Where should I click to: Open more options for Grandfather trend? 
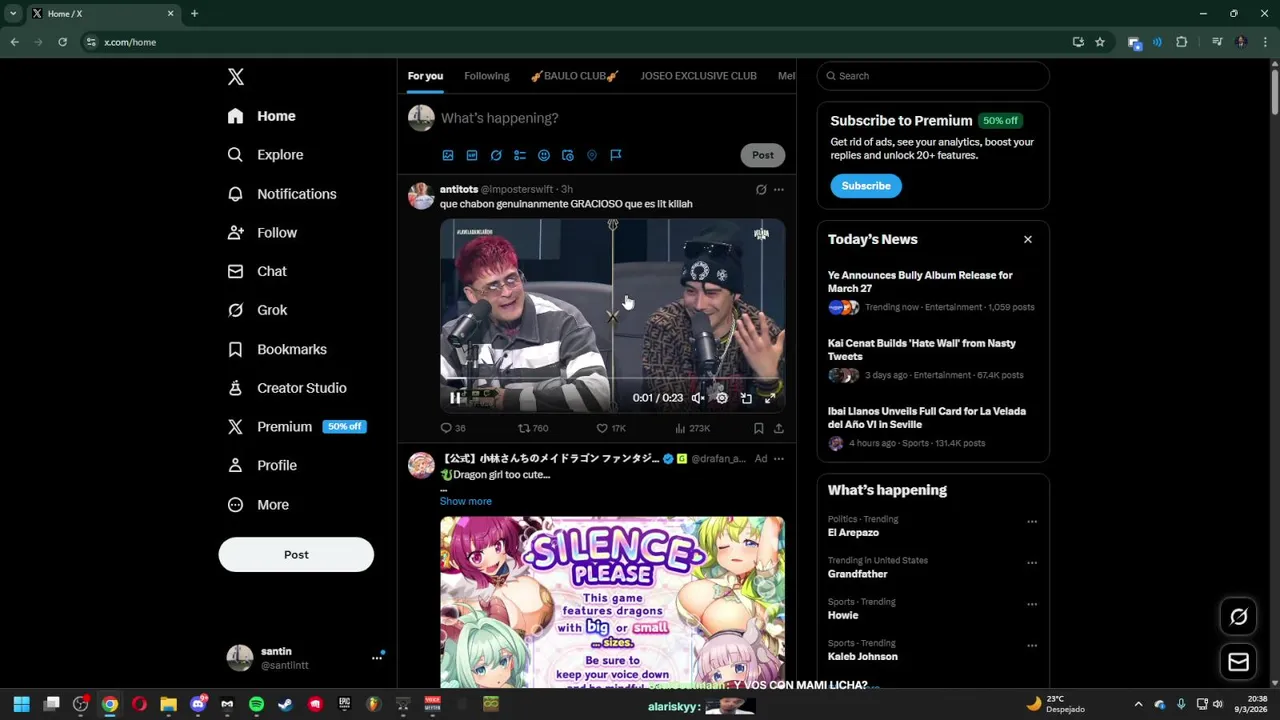tap(1032, 563)
